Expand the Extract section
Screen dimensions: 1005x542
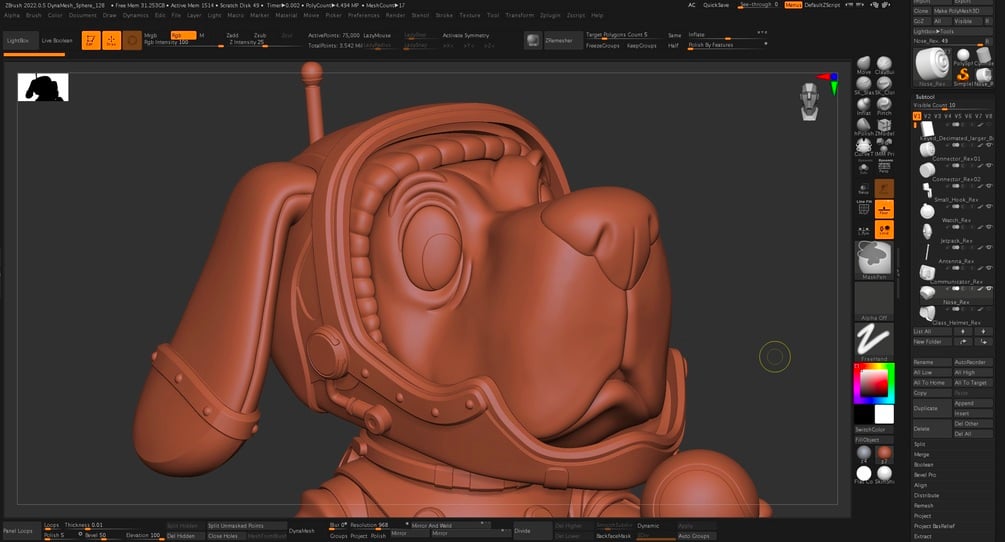[922, 536]
